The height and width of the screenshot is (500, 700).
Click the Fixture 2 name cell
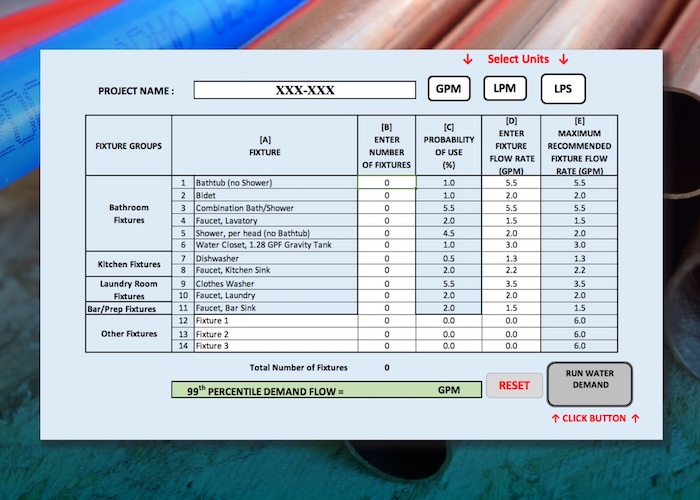tap(276, 334)
